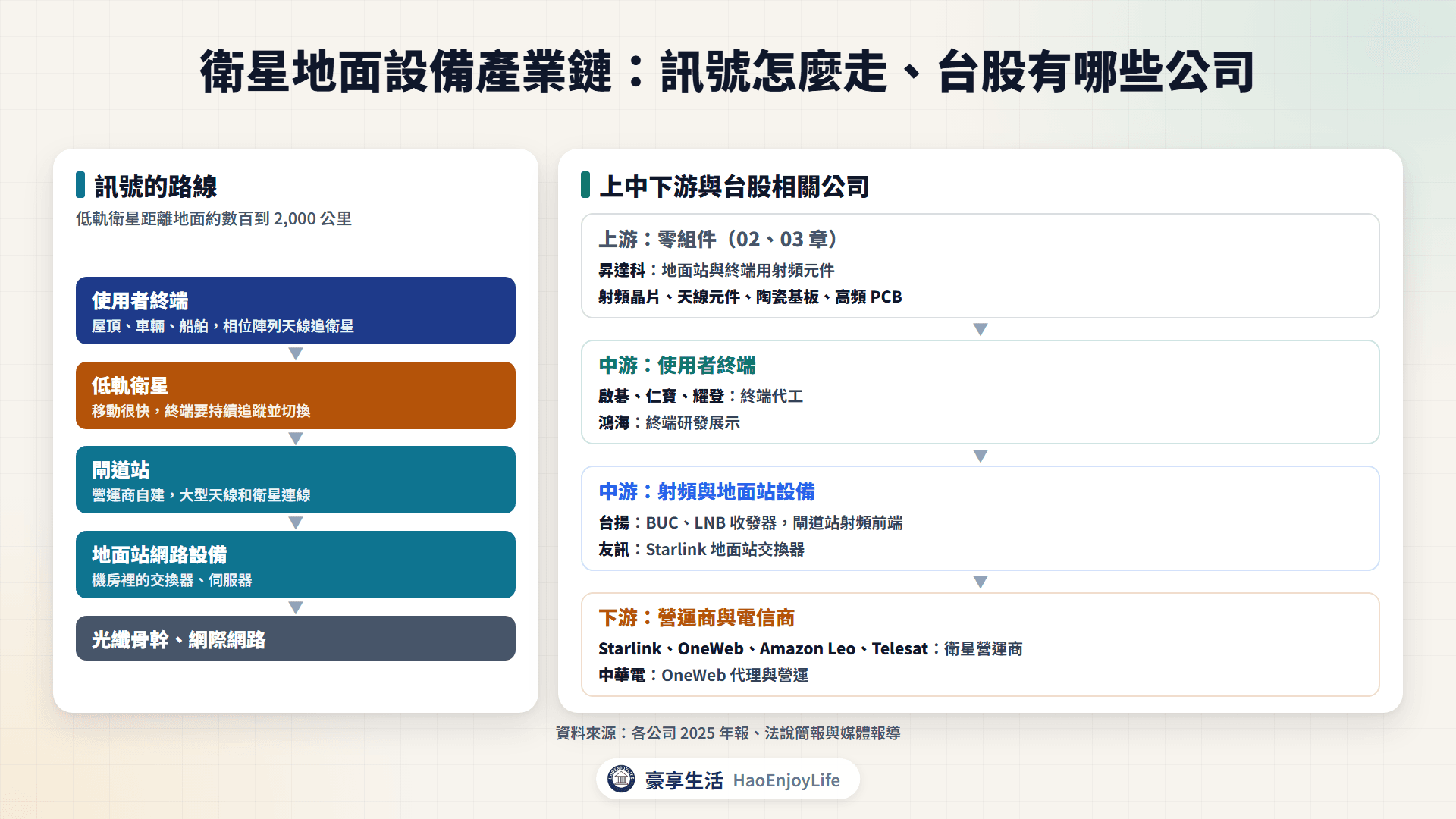Click the 光纖骨幹、網際網路 gray card
This screenshot has height=819, width=1456.
coord(296,638)
